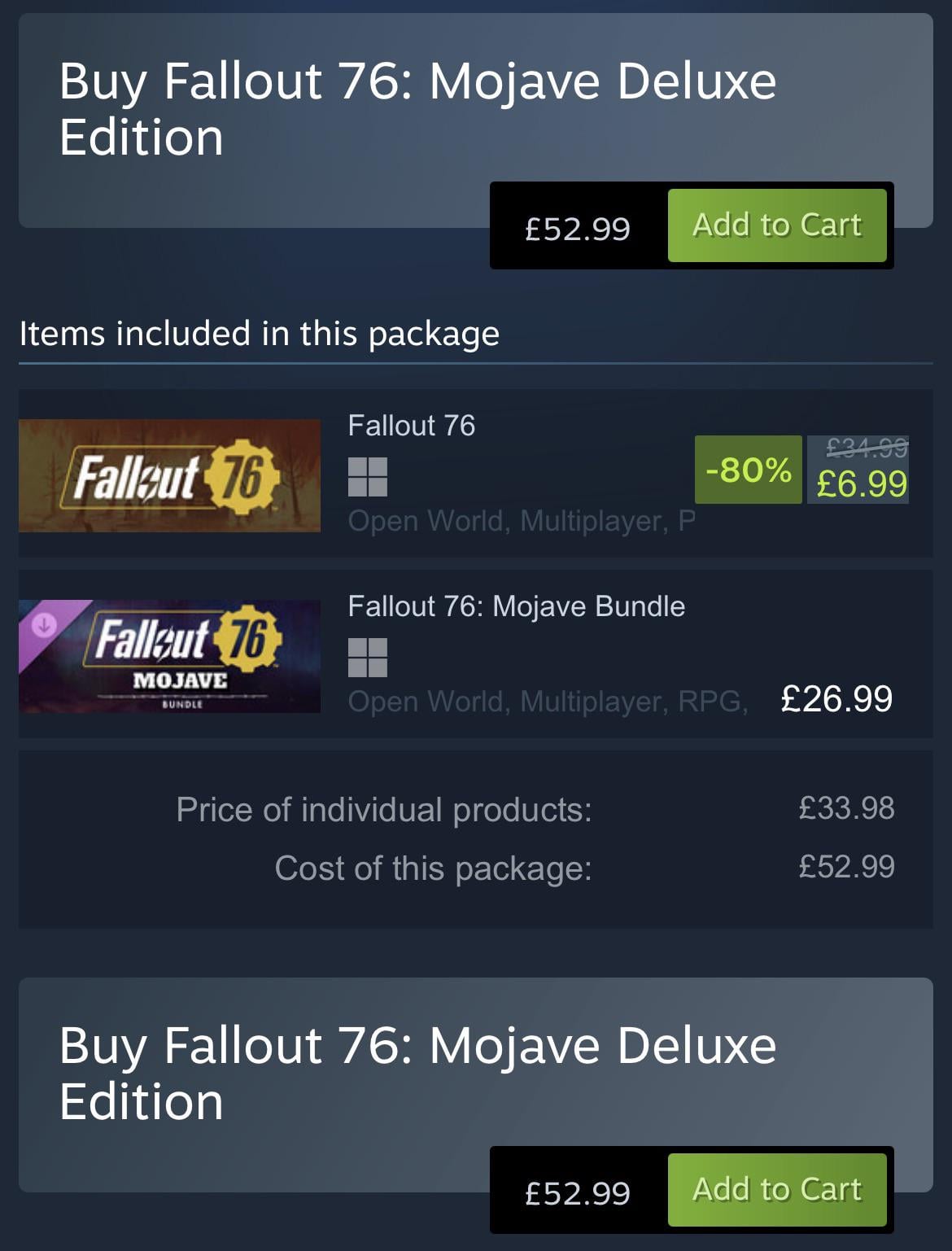The image size is (952, 1251).
Task: Select the Fallout 76 title link
Action: 411,426
